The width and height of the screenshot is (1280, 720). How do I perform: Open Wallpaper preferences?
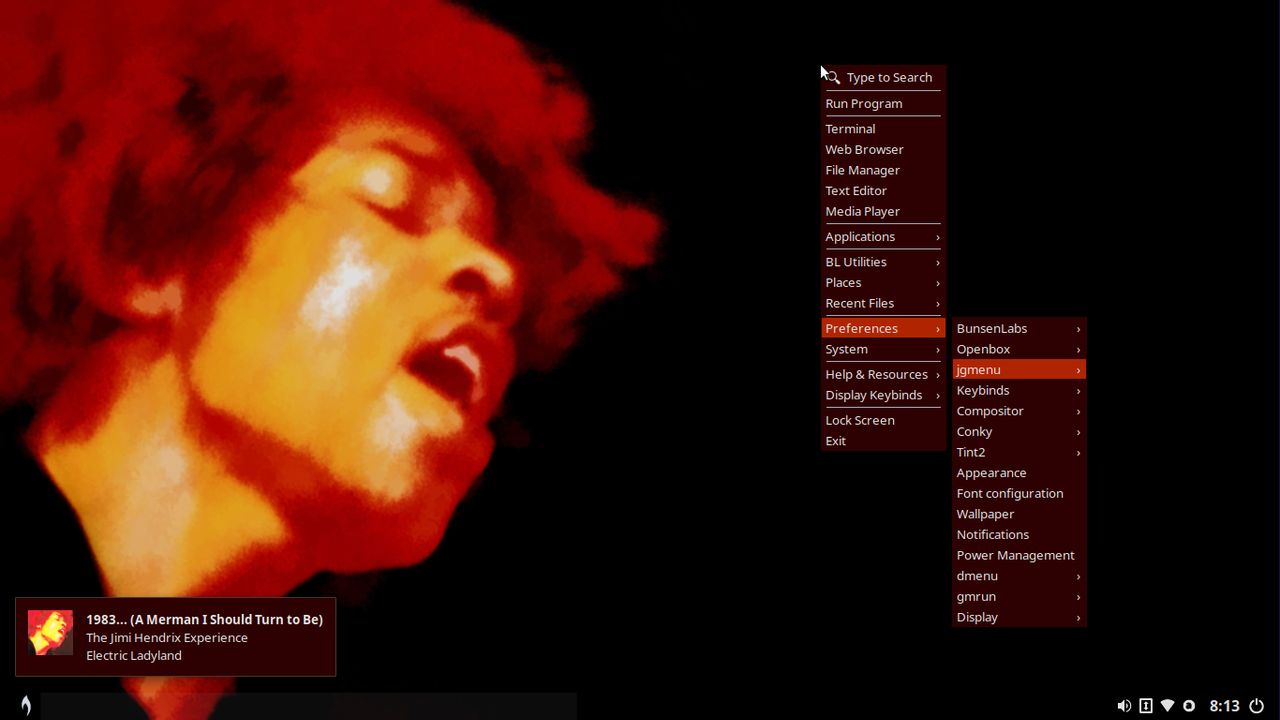(x=1019, y=514)
